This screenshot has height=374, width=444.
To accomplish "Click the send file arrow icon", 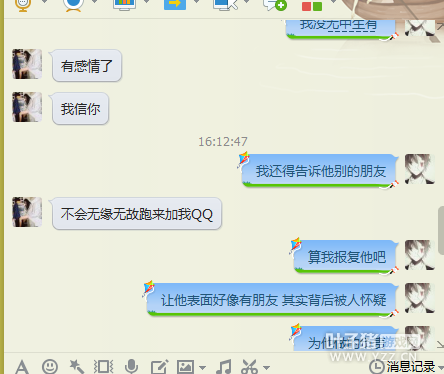I will pos(175,4).
